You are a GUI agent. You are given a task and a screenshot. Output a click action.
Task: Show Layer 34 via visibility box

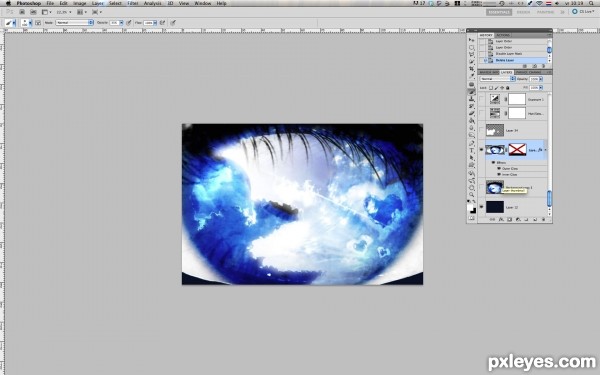[x=481, y=130]
